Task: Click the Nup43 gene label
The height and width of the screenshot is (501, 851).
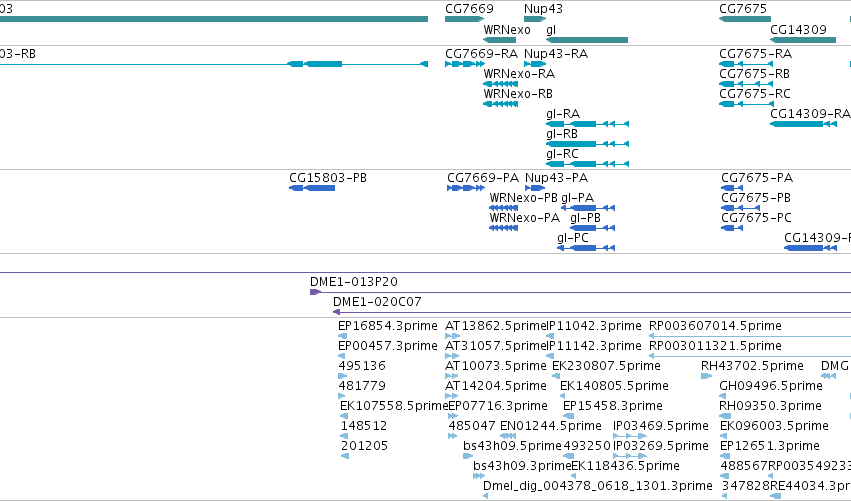Action: [543, 9]
